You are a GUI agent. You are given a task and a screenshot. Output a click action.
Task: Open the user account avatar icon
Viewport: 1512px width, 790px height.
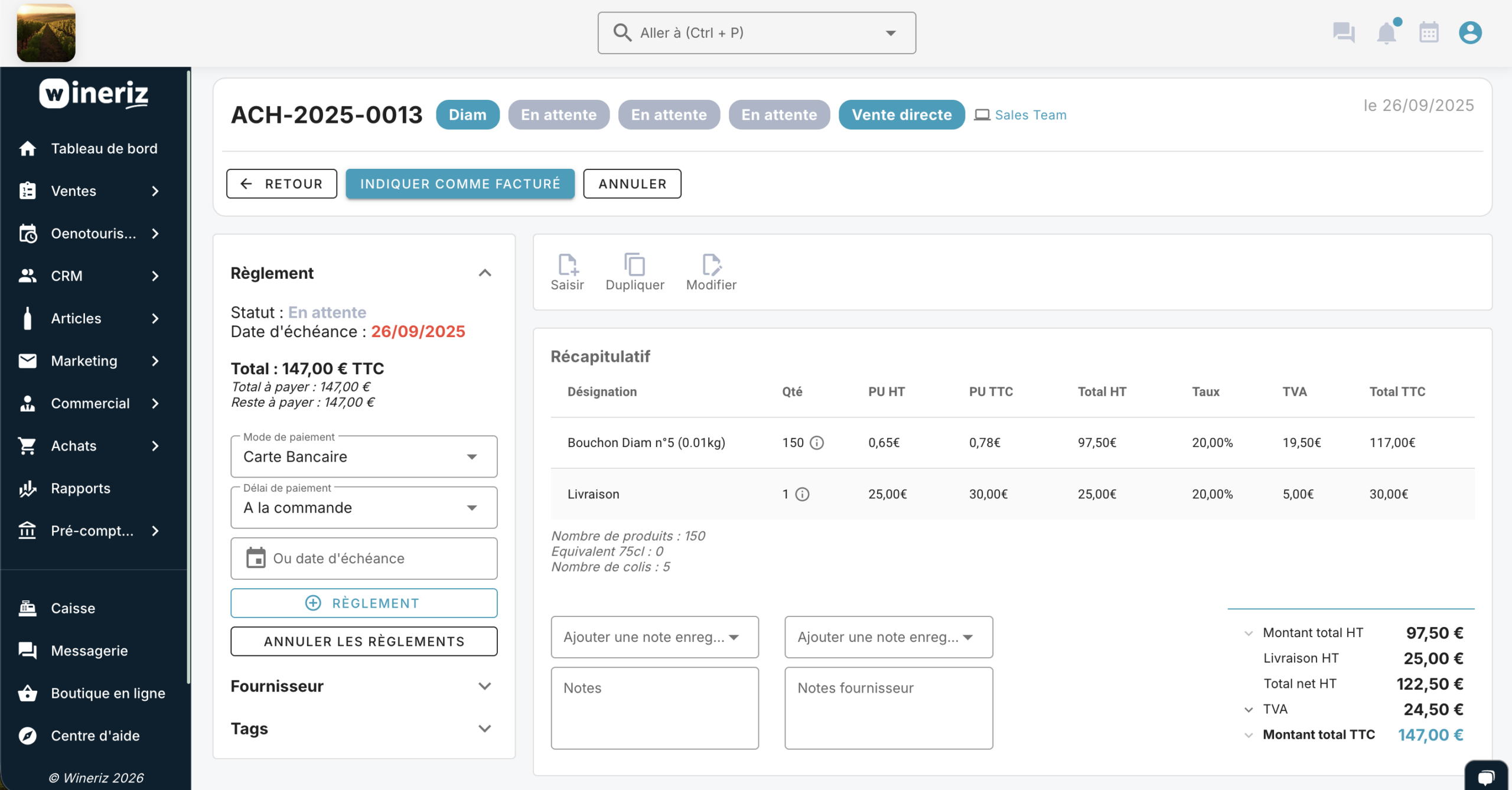click(x=1470, y=33)
